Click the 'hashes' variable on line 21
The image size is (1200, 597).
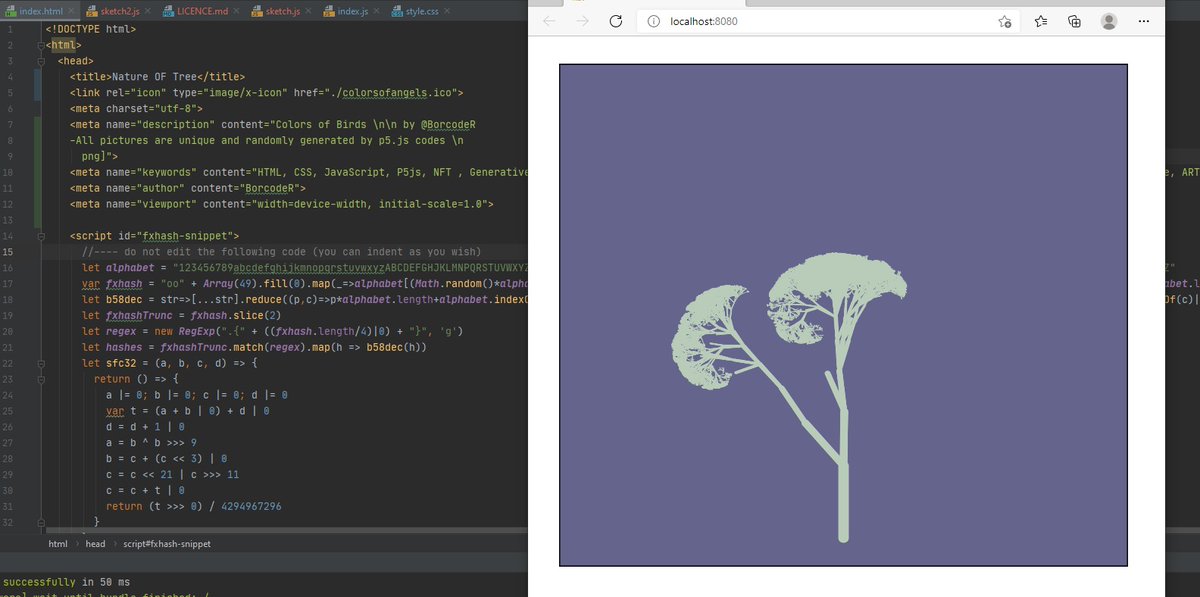point(124,347)
